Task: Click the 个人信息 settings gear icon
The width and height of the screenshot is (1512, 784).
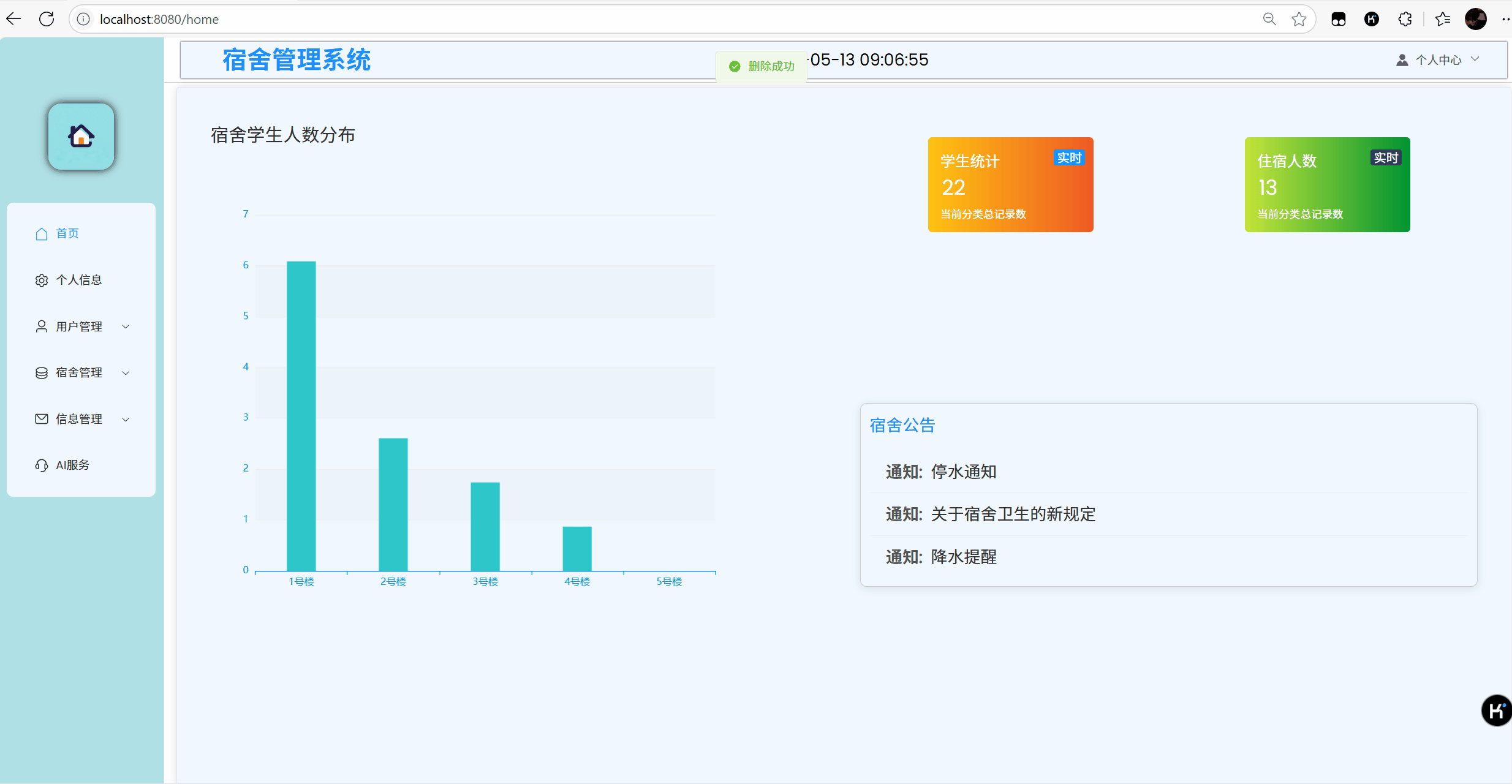Action: click(41, 280)
